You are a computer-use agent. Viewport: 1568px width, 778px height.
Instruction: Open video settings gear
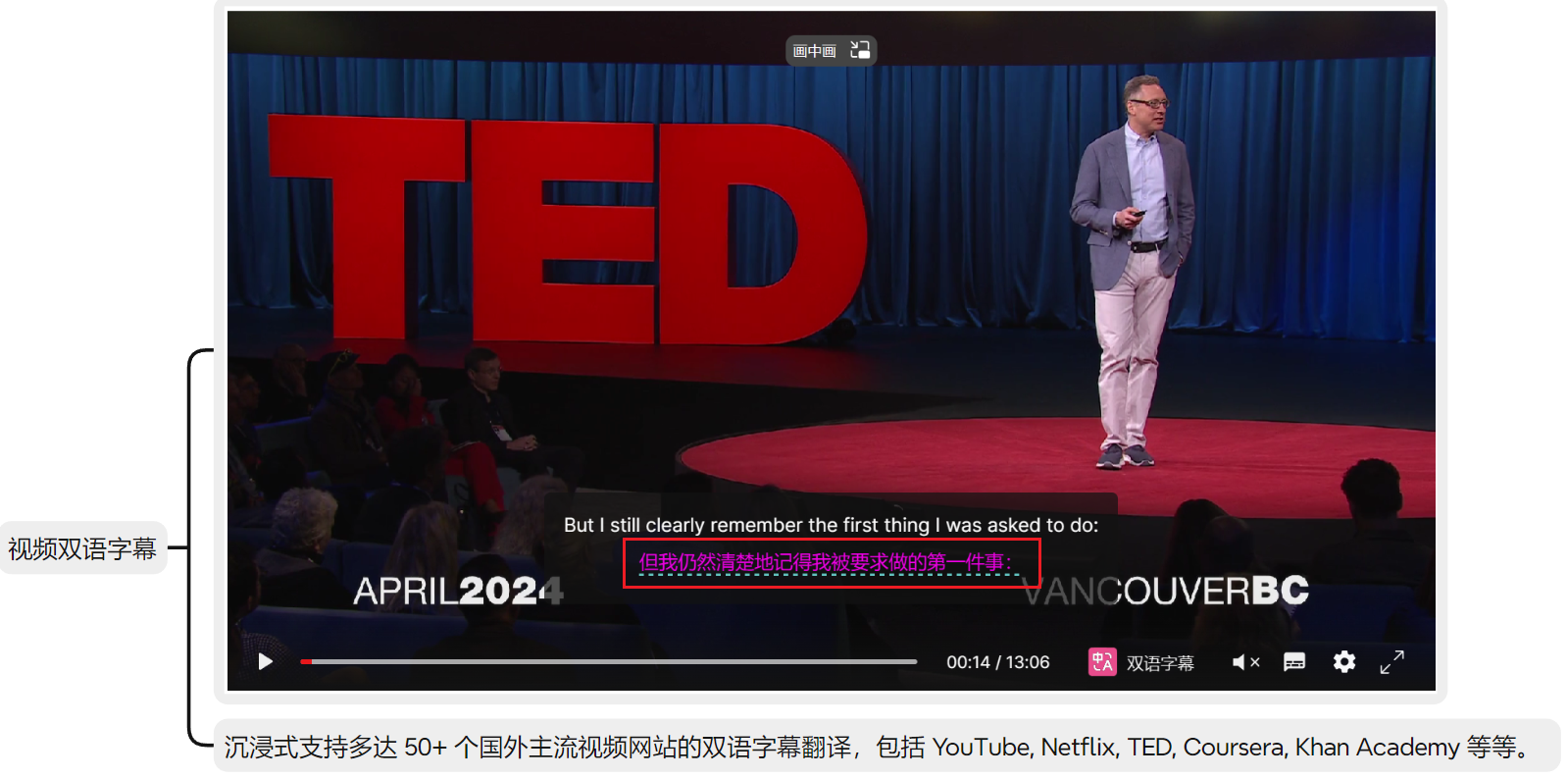click(1344, 662)
